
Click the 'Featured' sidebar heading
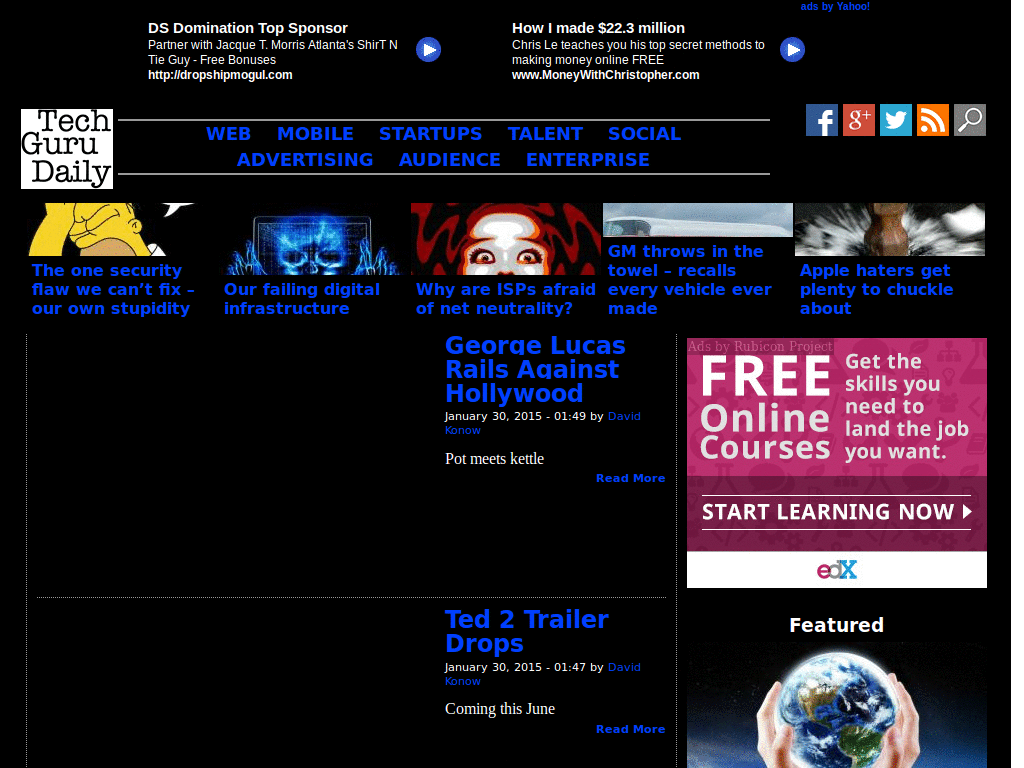tap(837, 625)
